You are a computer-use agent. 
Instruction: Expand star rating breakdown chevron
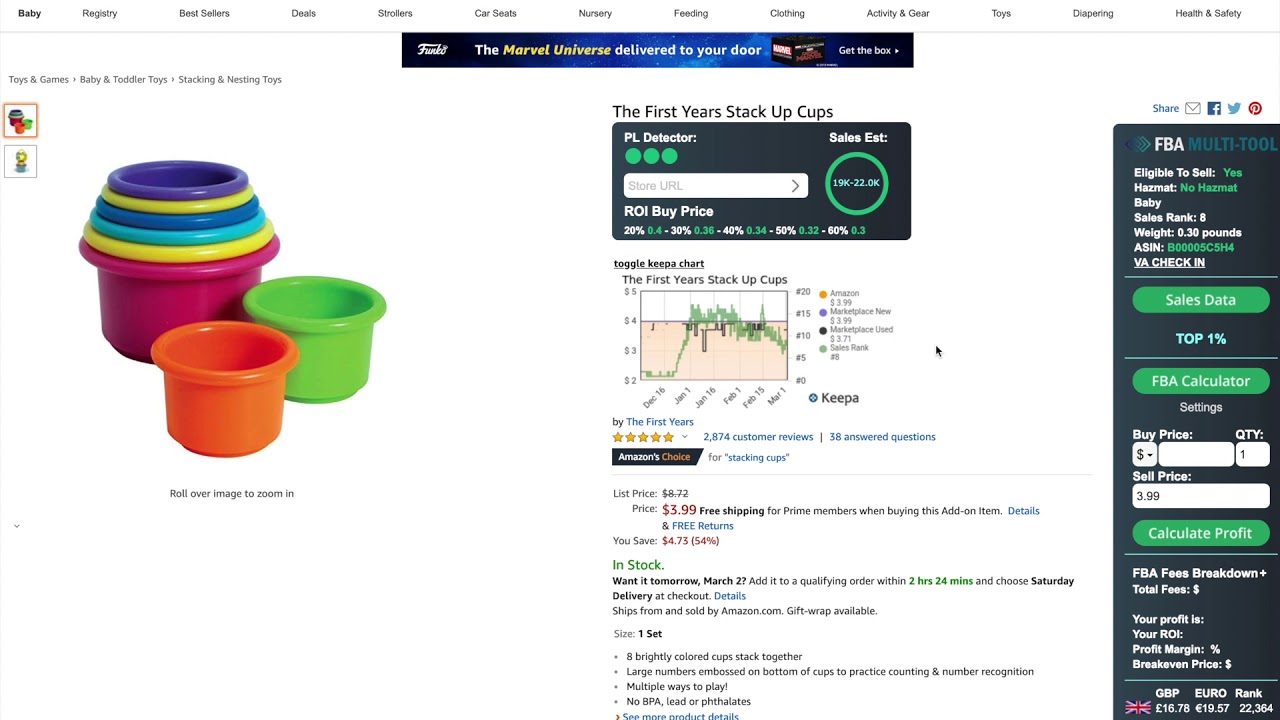685,437
